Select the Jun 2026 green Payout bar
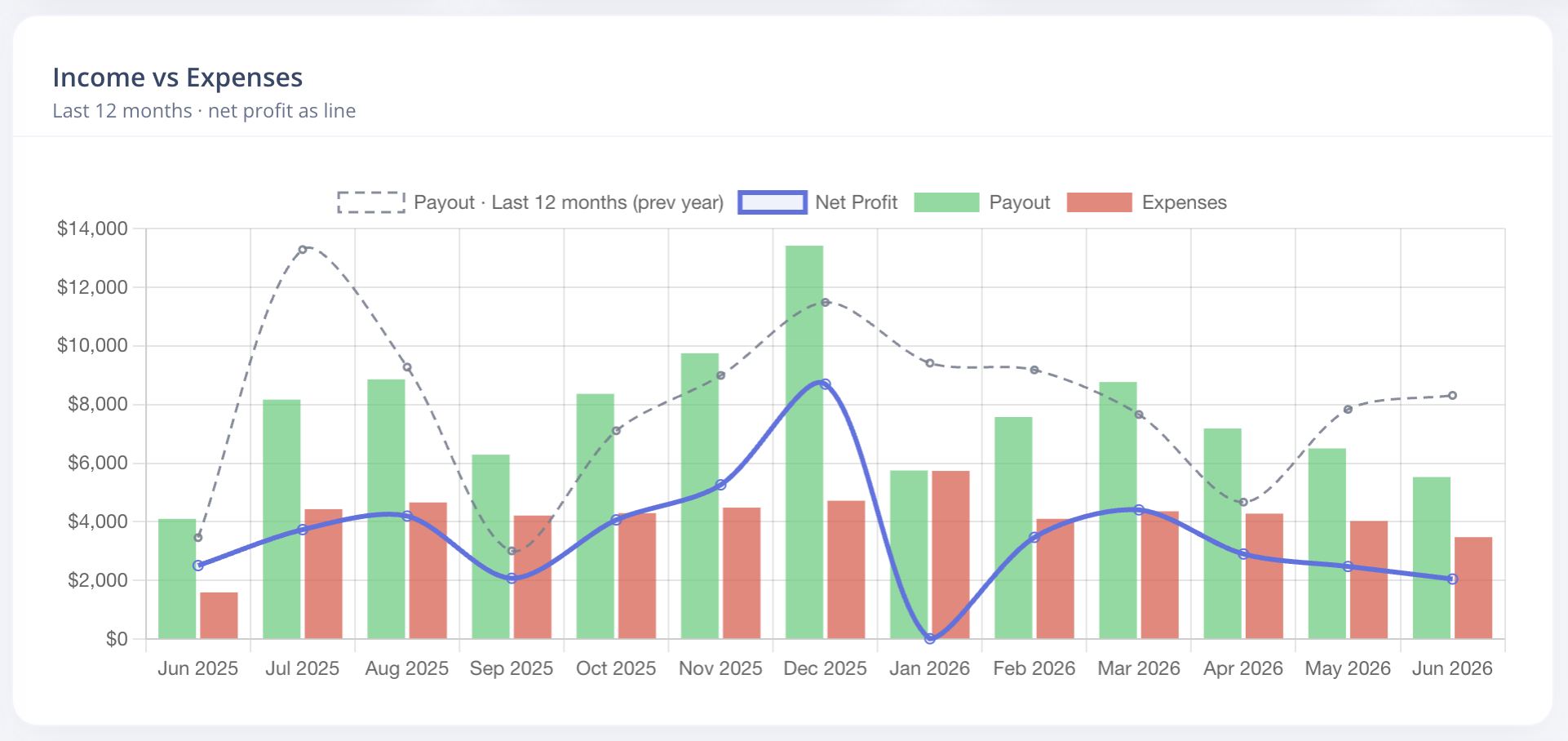This screenshot has height=741, width=1568. pyautogui.click(x=1432, y=558)
